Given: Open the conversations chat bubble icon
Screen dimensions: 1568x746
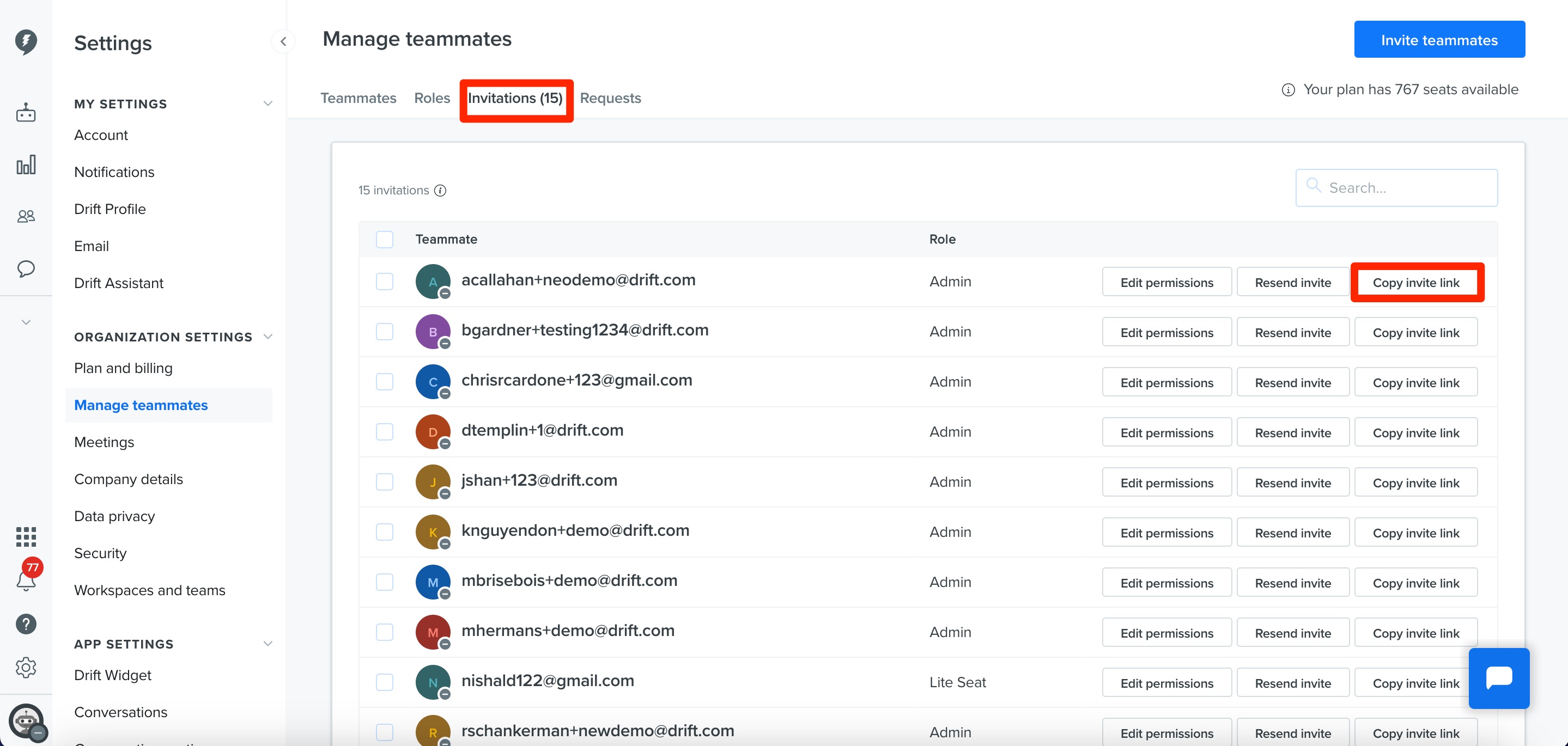Looking at the screenshot, I should coord(26,268).
